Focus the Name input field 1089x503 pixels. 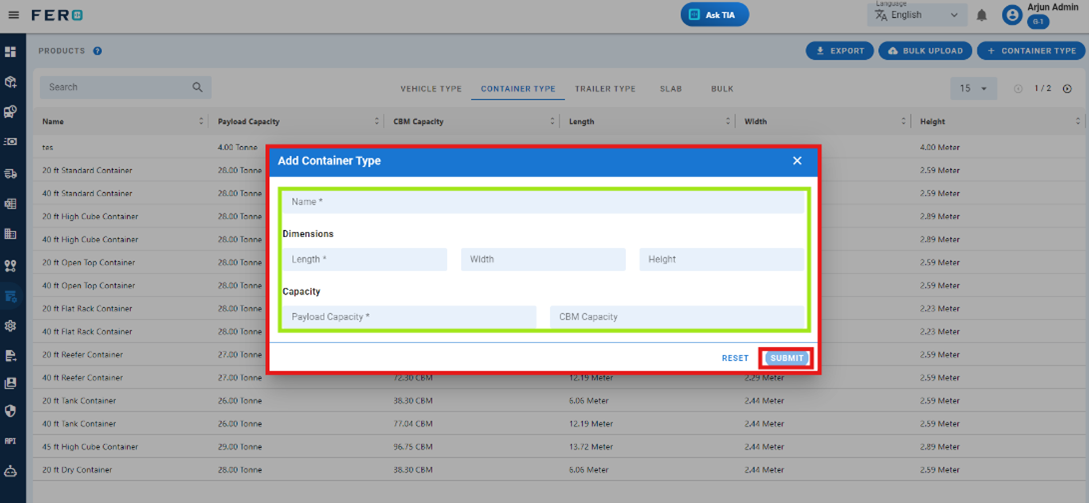[544, 202]
